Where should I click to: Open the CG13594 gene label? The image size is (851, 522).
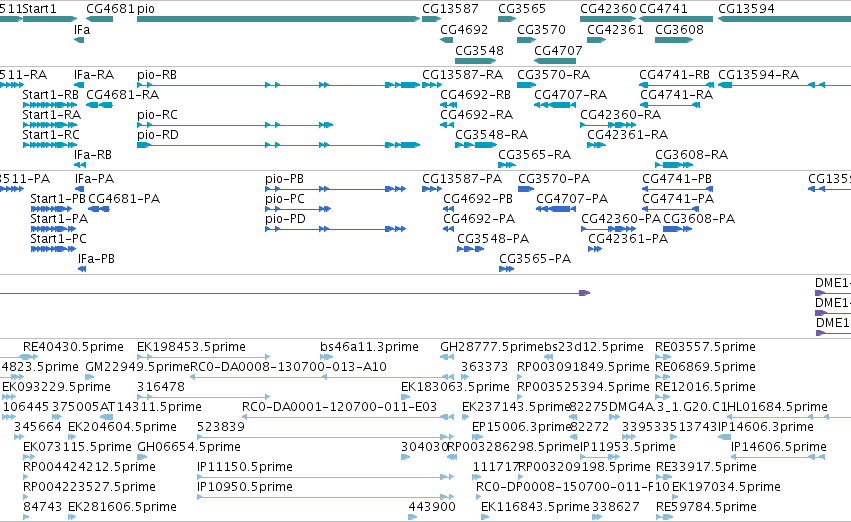[x=746, y=9]
